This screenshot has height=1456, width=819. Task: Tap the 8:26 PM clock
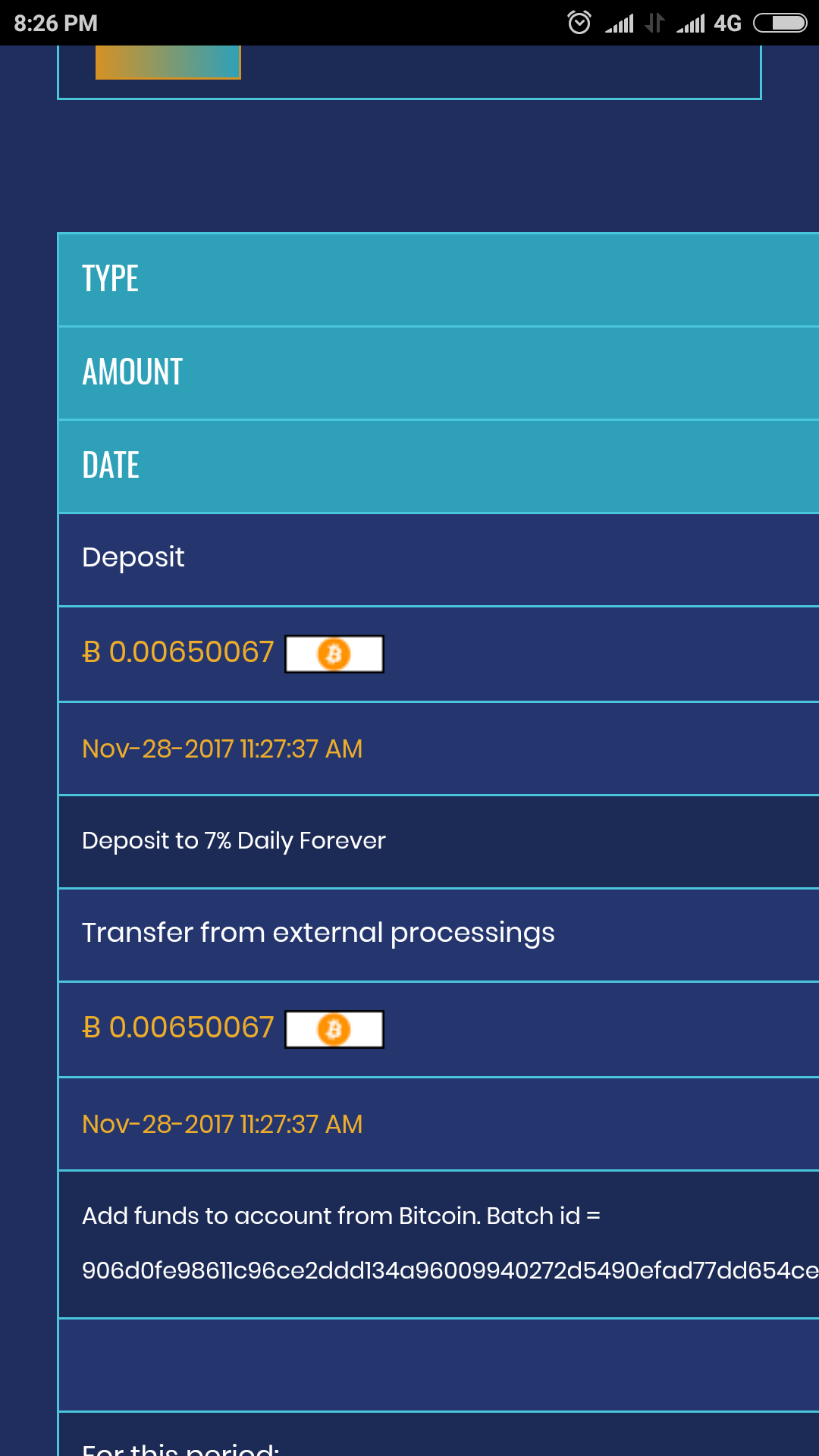[56, 24]
